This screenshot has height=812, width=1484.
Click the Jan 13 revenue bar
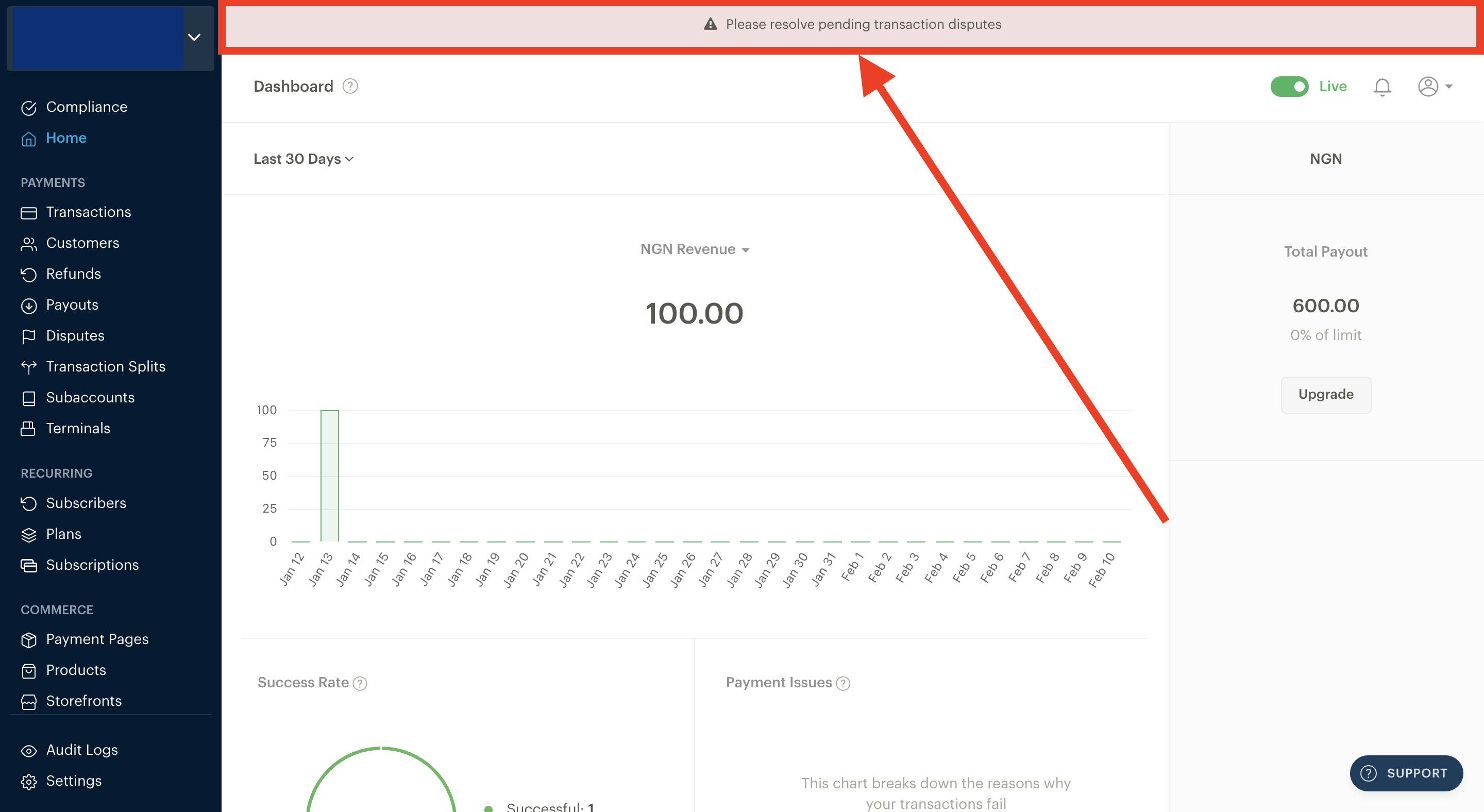pos(330,476)
